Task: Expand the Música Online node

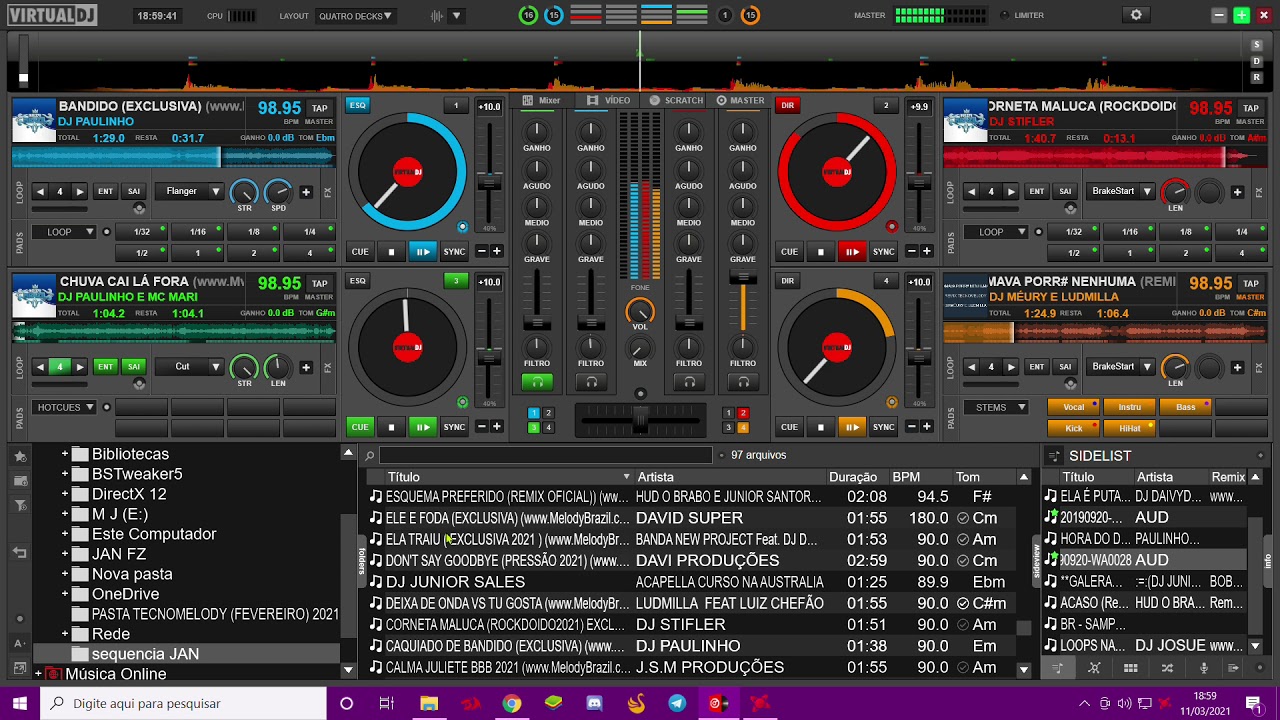Action: 39,674
